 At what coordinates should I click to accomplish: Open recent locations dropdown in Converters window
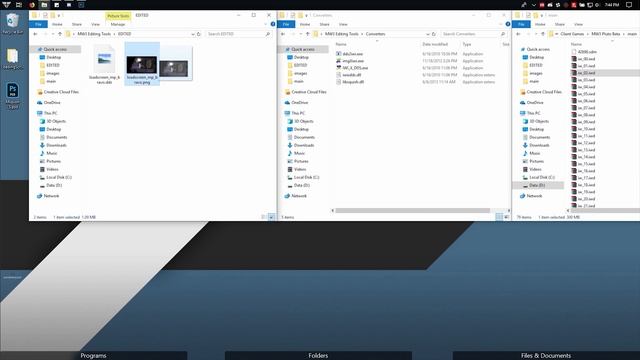(x=300, y=34)
